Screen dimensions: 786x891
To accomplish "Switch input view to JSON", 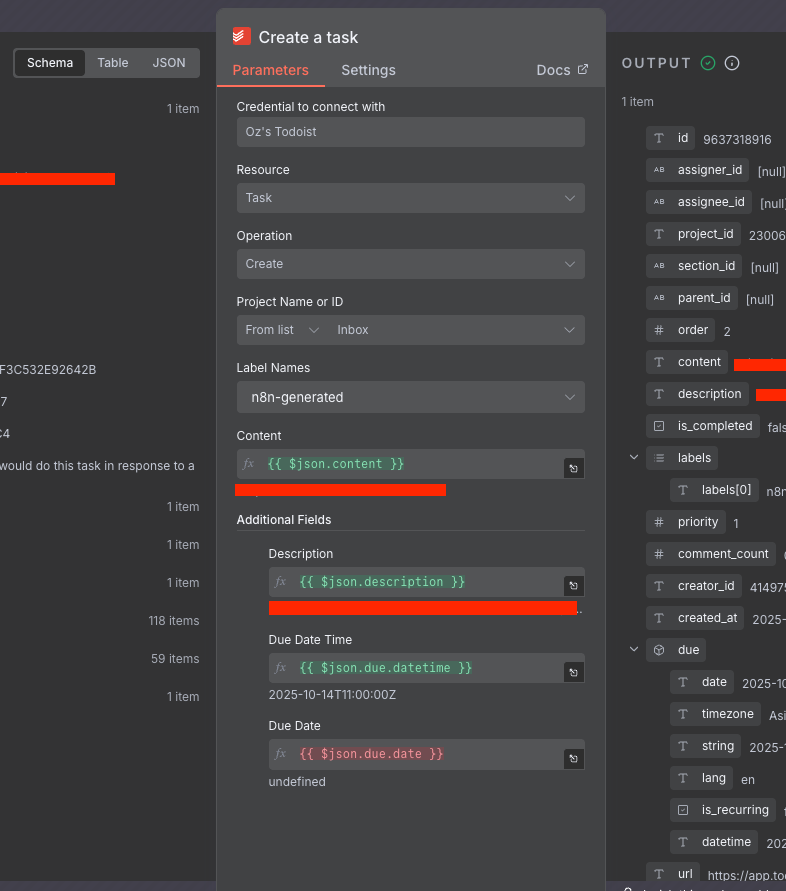I will (x=169, y=62).
